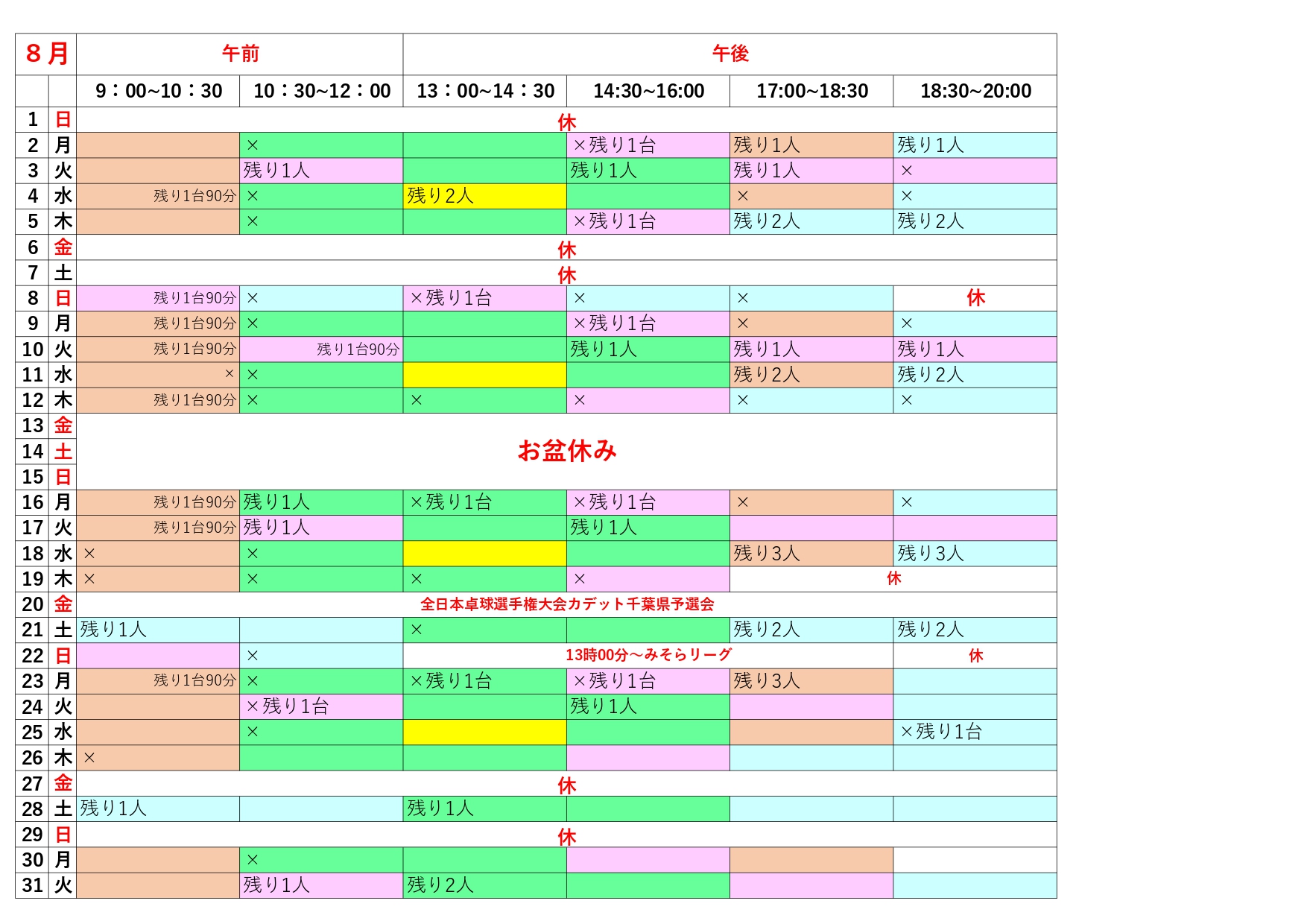Click the red "8月" month header cell
This screenshot has width=1307, height=924.
46,54
